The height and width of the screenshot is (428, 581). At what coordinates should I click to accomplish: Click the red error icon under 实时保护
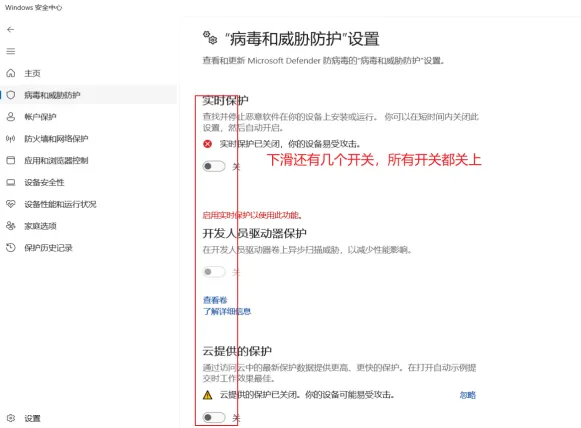pyautogui.click(x=208, y=144)
